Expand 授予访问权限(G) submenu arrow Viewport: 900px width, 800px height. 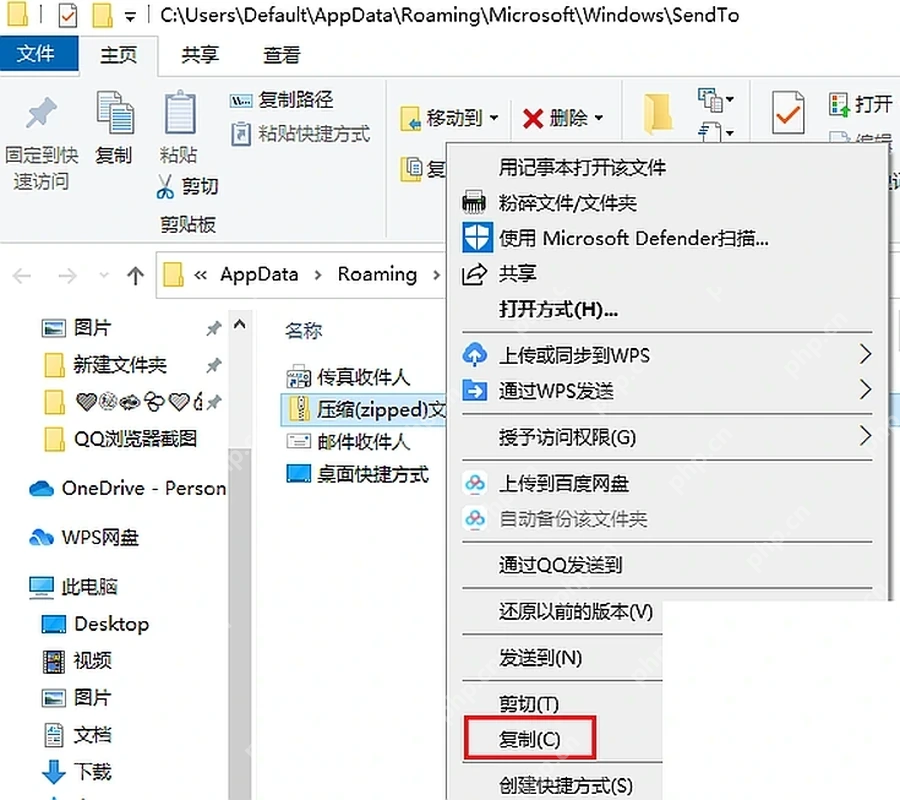[x=866, y=436]
